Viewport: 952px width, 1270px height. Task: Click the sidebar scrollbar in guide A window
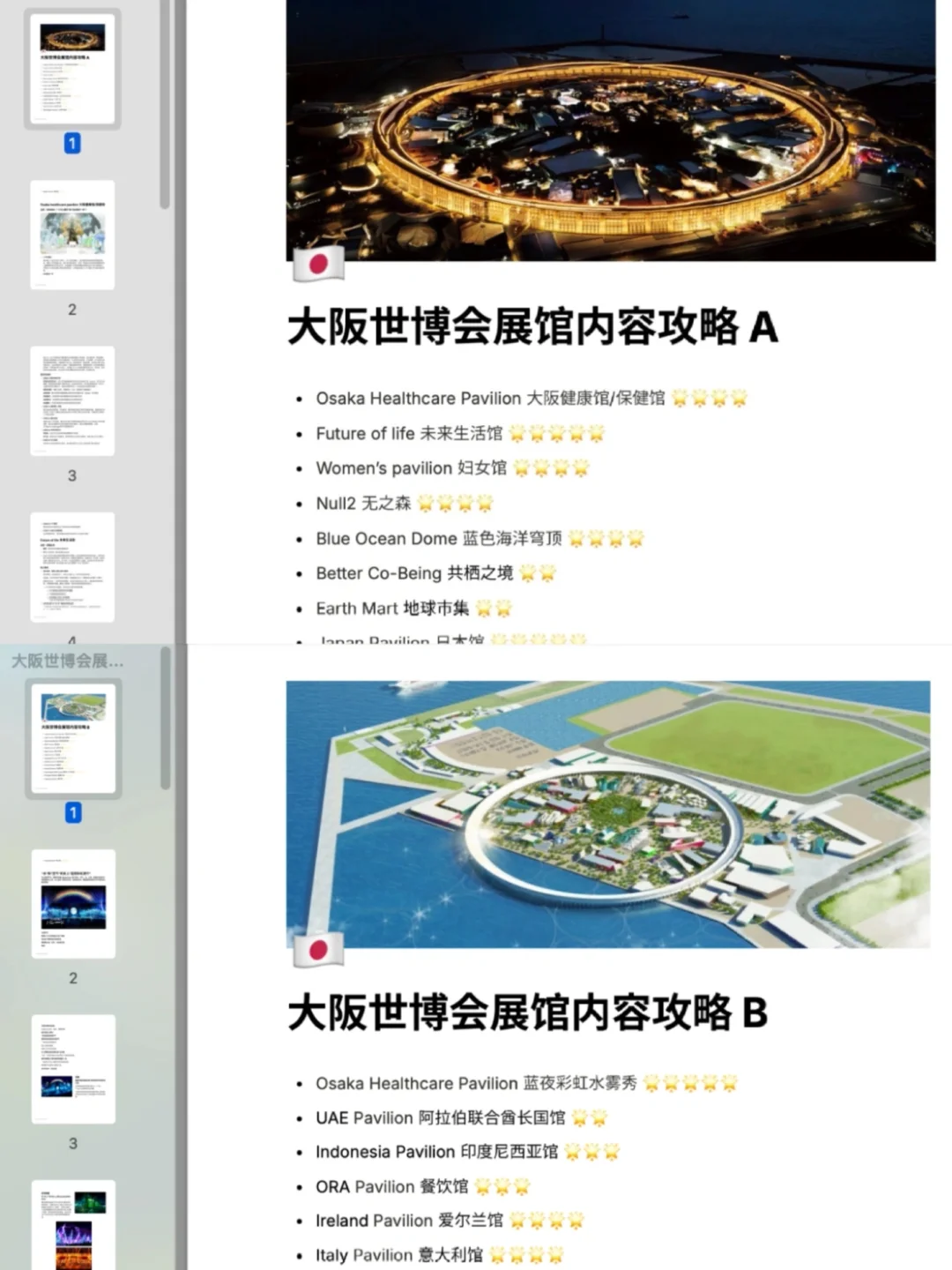click(165, 104)
